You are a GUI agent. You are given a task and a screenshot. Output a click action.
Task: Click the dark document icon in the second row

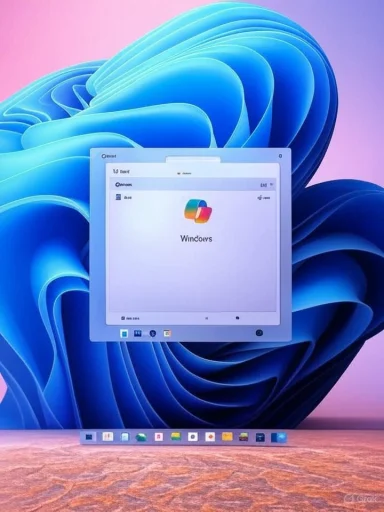[x=118, y=197]
